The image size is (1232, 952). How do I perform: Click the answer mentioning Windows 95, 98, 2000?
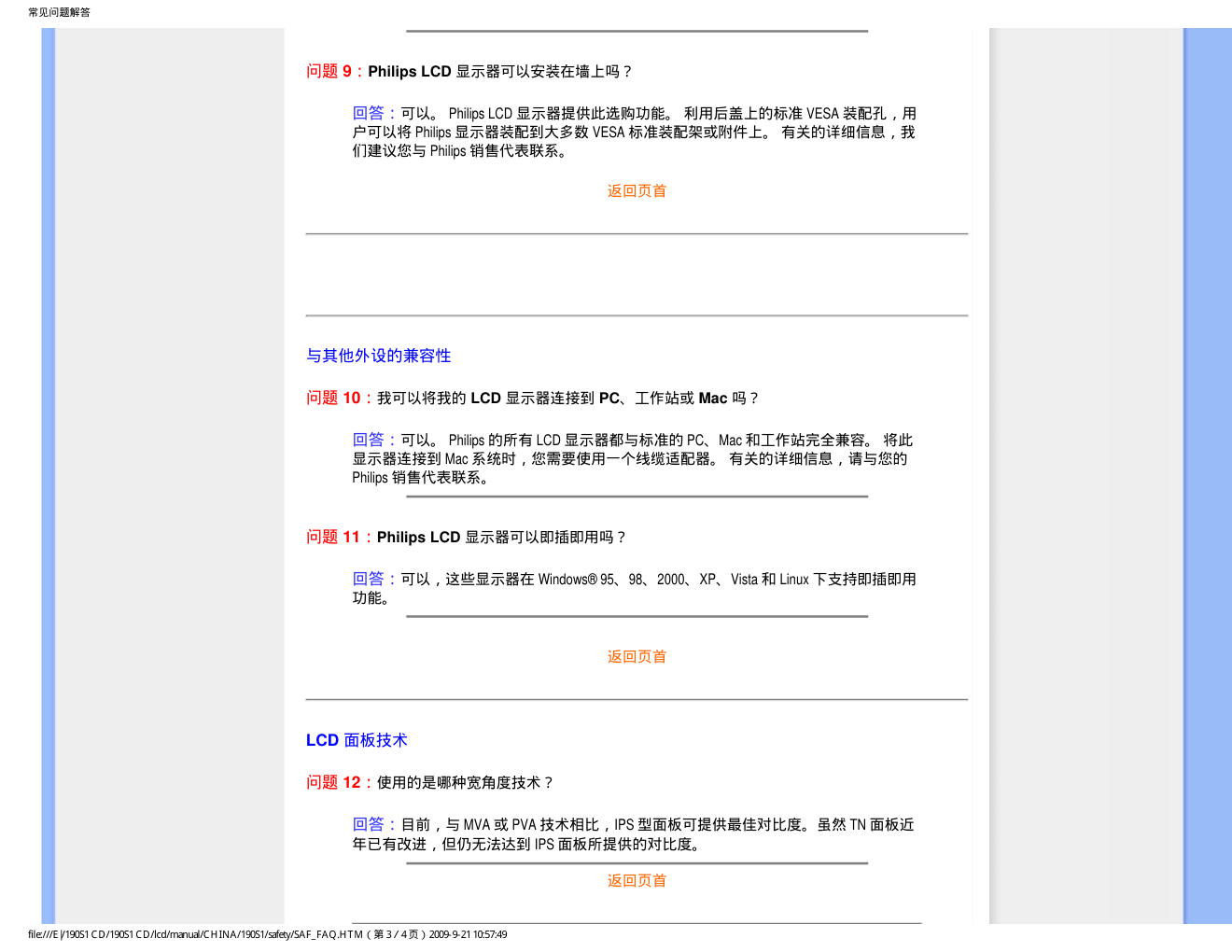click(634, 588)
